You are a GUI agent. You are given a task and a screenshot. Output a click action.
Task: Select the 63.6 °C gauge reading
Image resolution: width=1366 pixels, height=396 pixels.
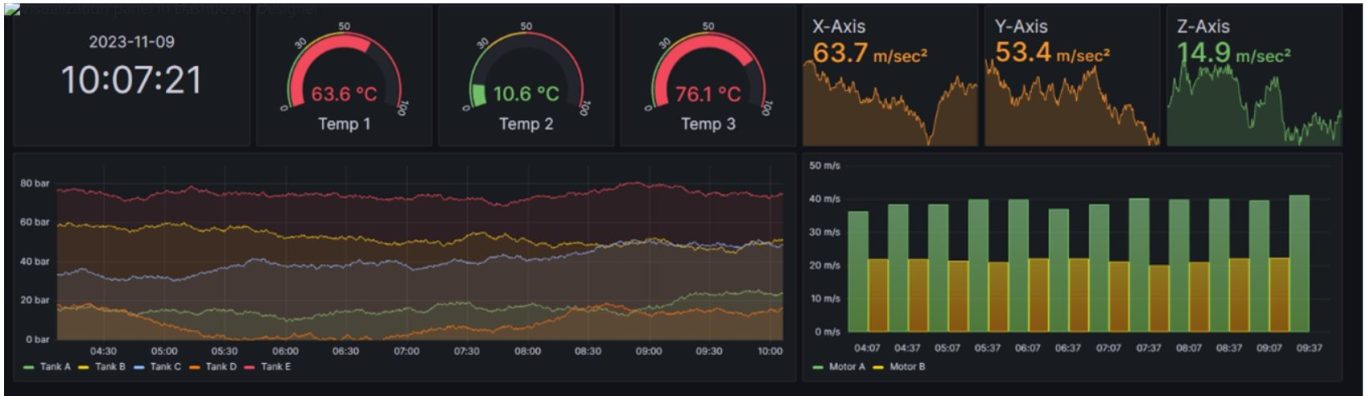(344, 95)
